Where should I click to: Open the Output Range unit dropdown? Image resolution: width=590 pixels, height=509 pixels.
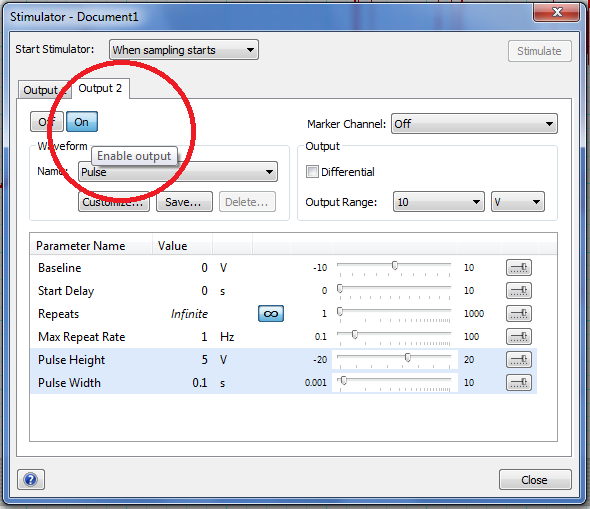[x=518, y=202]
